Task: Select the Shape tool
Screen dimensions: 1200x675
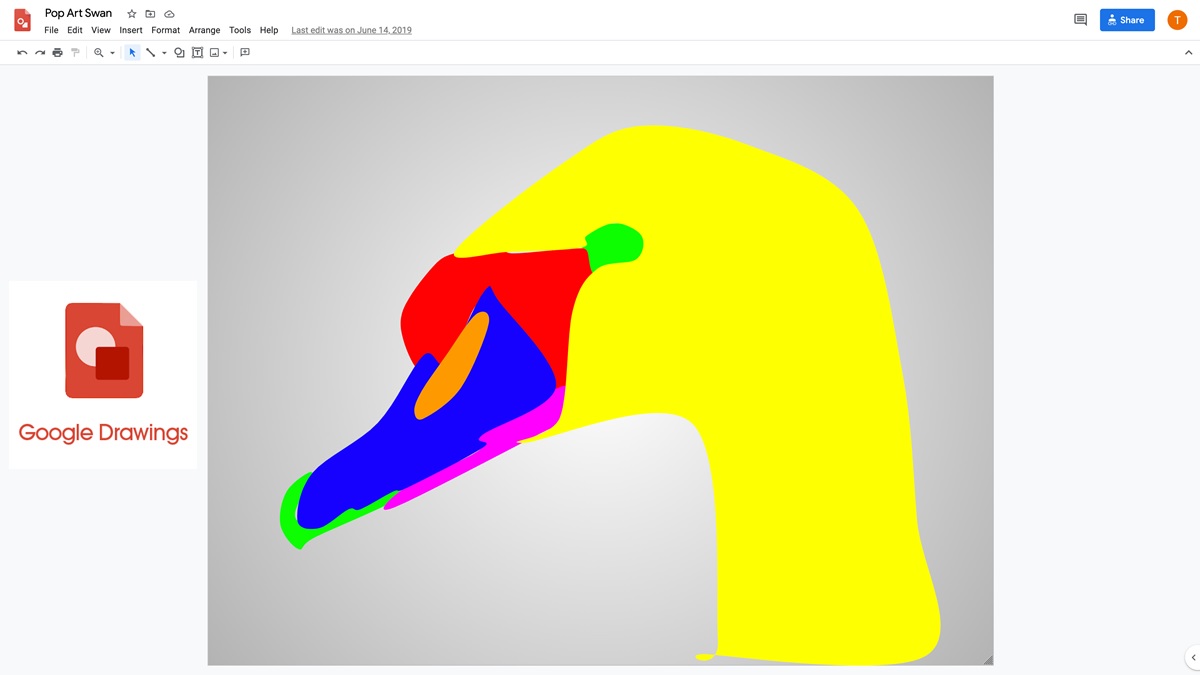Action: point(178,52)
